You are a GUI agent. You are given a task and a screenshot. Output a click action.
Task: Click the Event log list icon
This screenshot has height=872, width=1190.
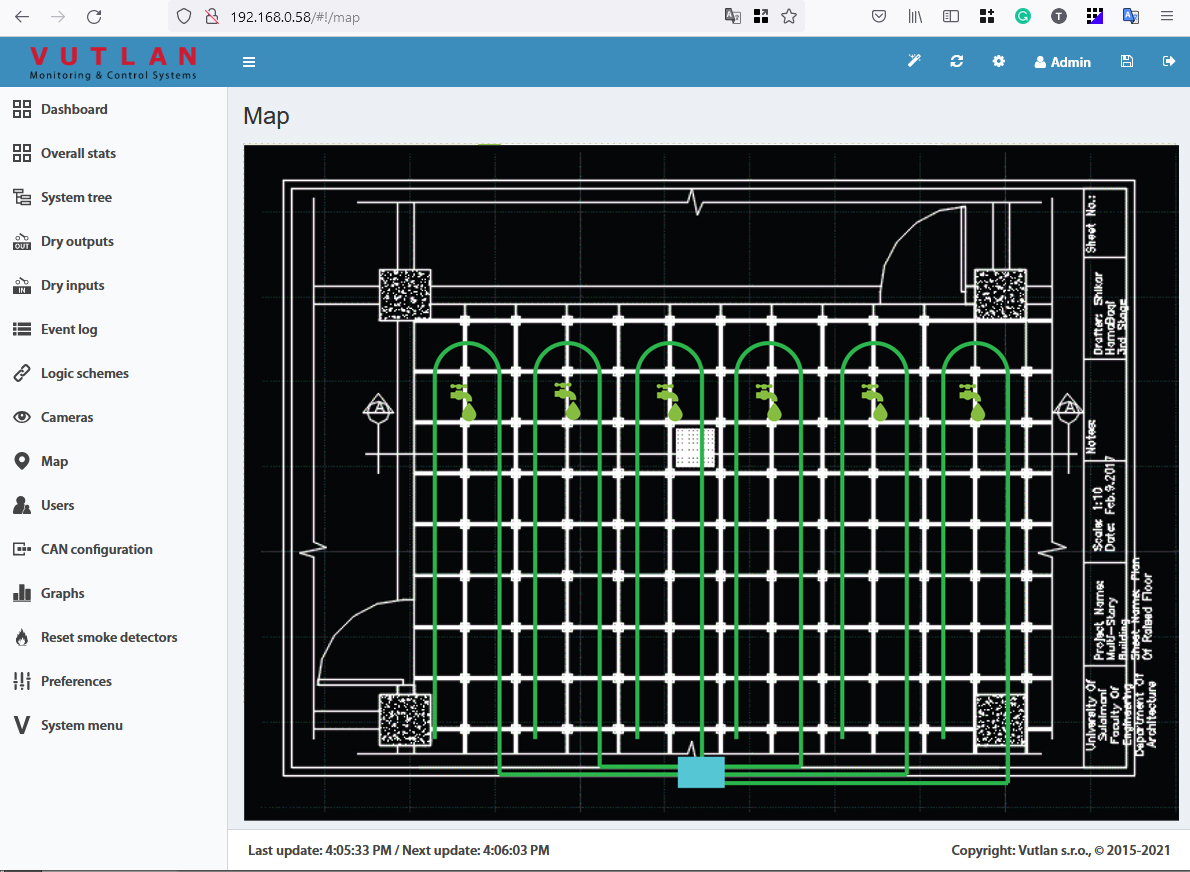22,329
